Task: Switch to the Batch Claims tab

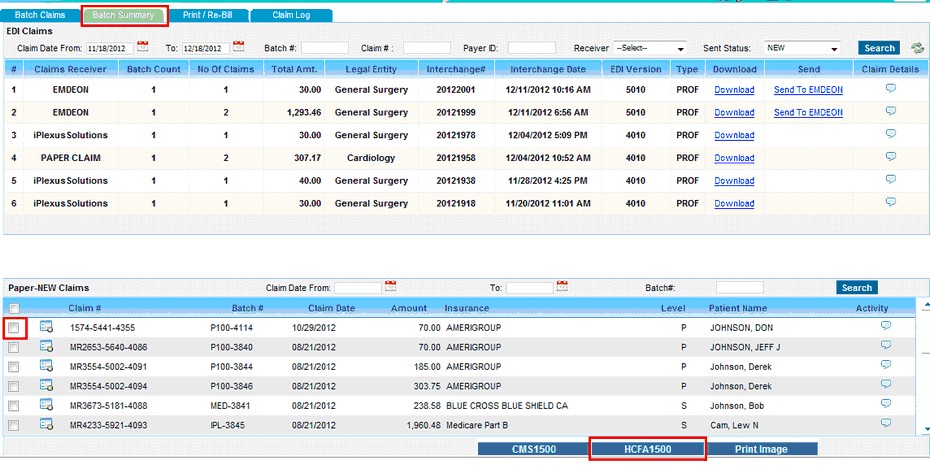Action: [x=40, y=15]
